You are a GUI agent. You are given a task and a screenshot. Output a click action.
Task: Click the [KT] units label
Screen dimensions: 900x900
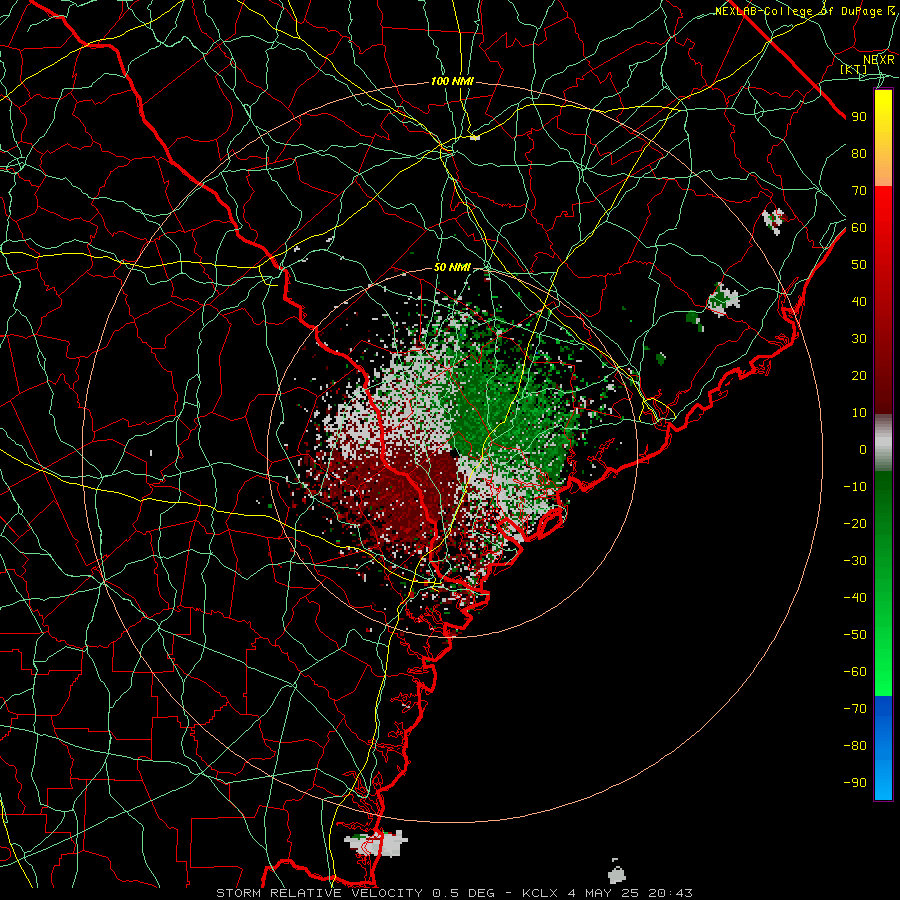(854, 69)
